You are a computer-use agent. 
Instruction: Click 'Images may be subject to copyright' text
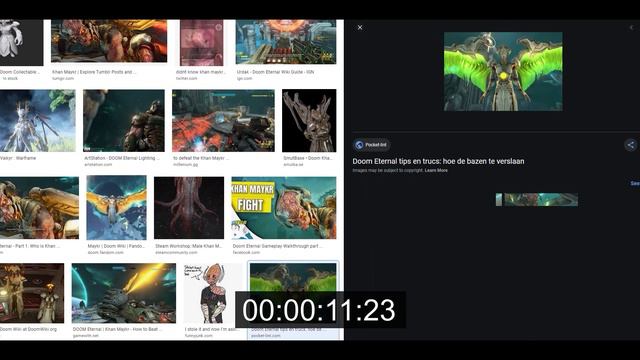(388, 170)
